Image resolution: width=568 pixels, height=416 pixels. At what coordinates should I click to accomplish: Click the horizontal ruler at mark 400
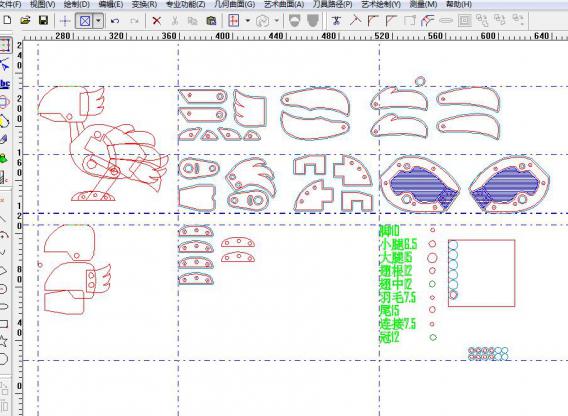pyautogui.click(x=223, y=36)
